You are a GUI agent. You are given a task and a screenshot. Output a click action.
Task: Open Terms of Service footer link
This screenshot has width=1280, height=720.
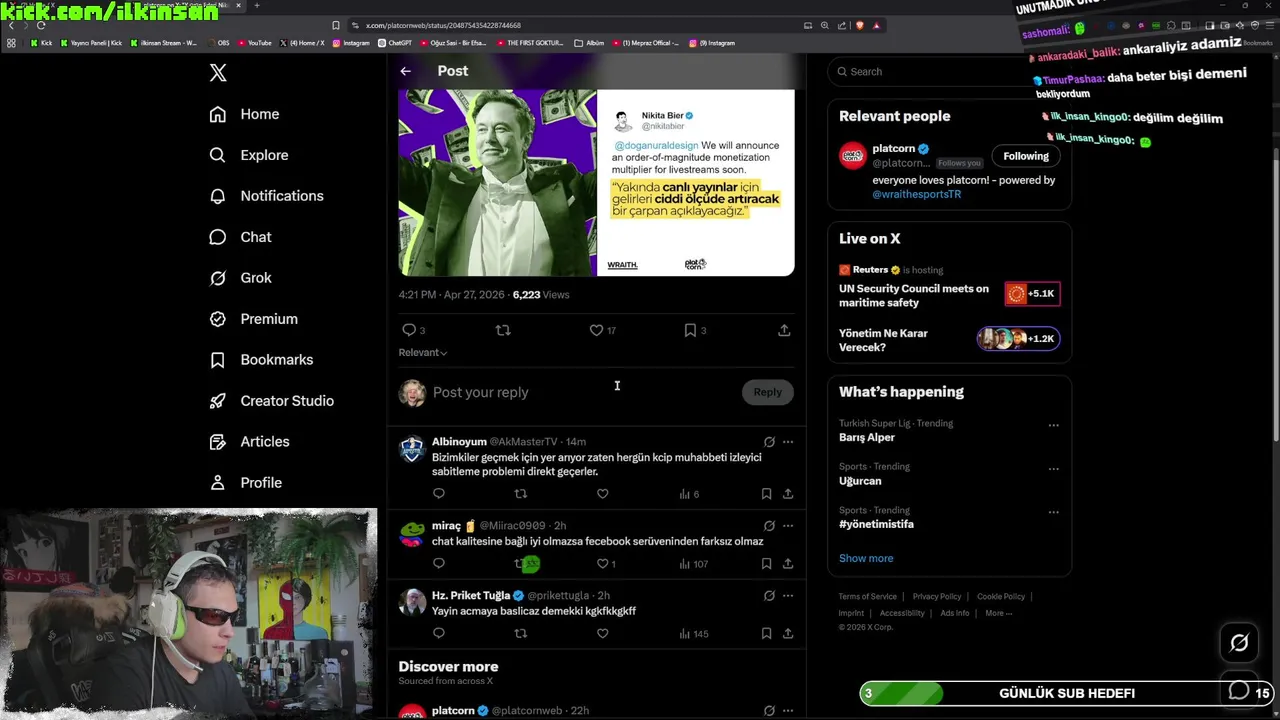point(868,597)
